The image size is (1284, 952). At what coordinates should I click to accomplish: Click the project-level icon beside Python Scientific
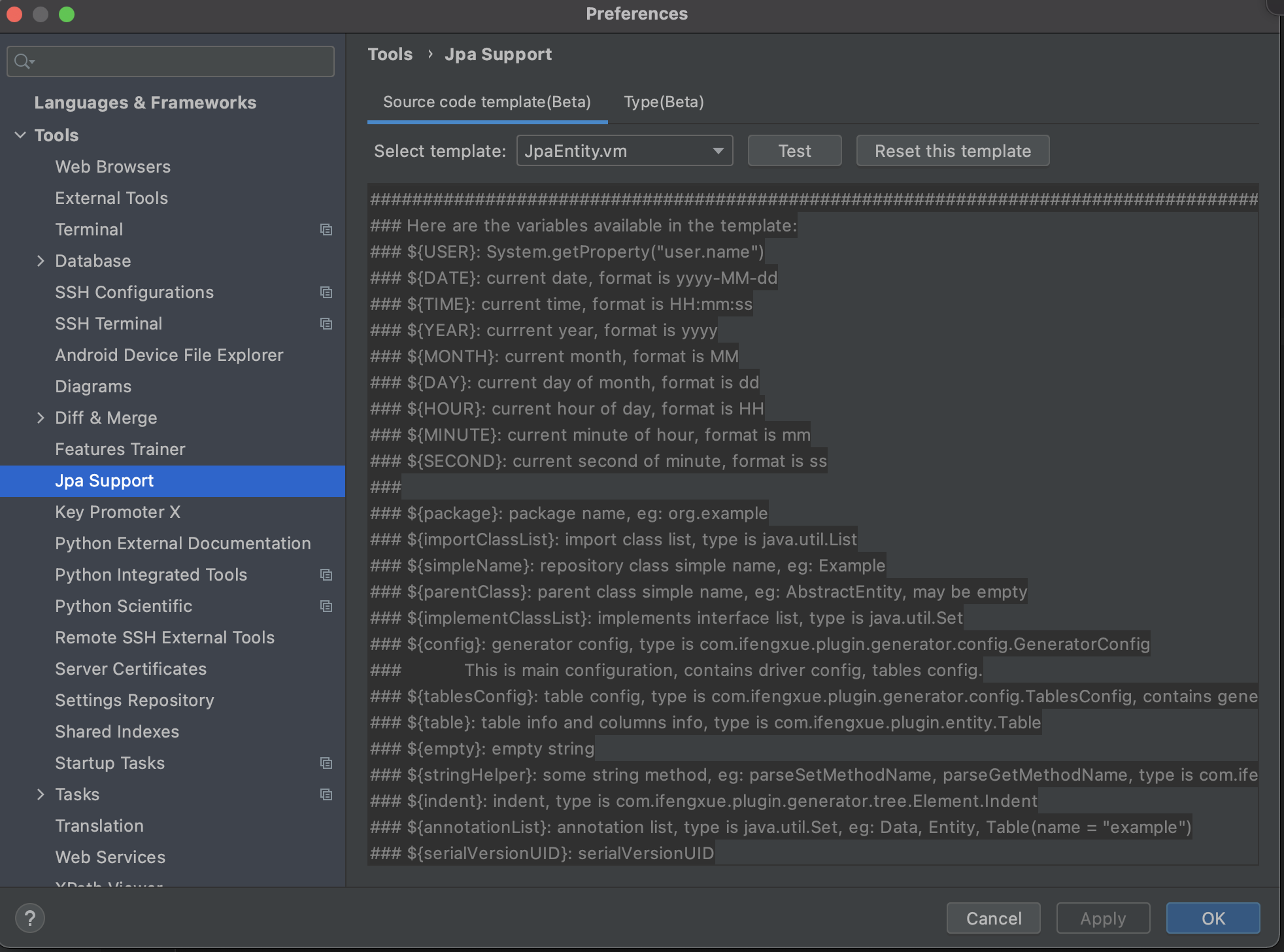click(x=326, y=606)
